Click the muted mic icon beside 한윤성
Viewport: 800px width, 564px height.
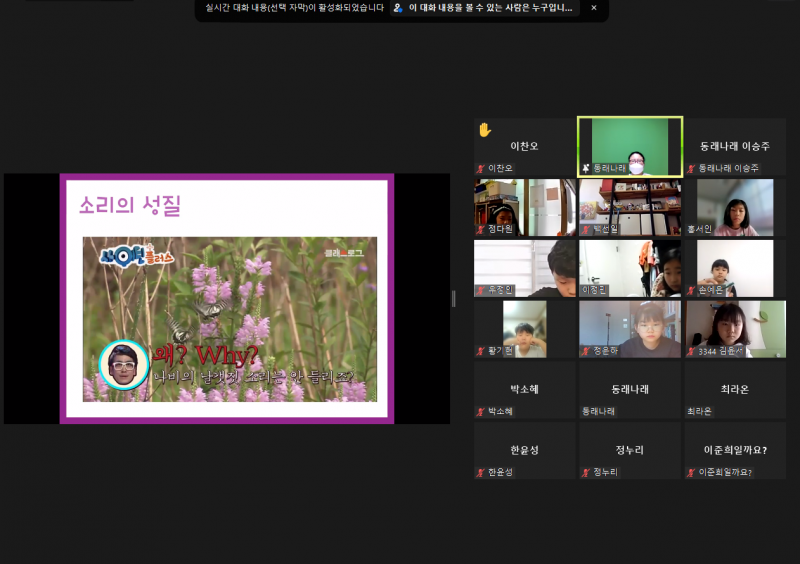coord(480,473)
